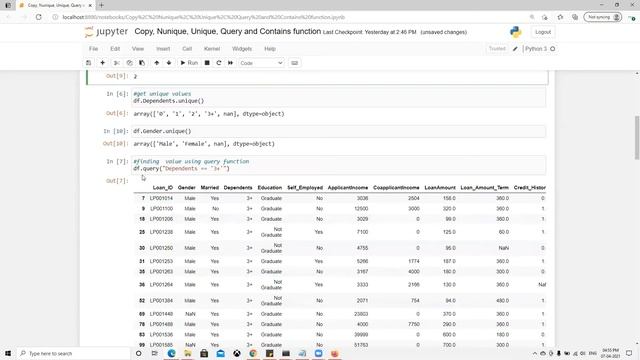The height and width of the screenshot is (360, 640).
Task: Open the Insert menu
Action: click(x=163, y=49)
